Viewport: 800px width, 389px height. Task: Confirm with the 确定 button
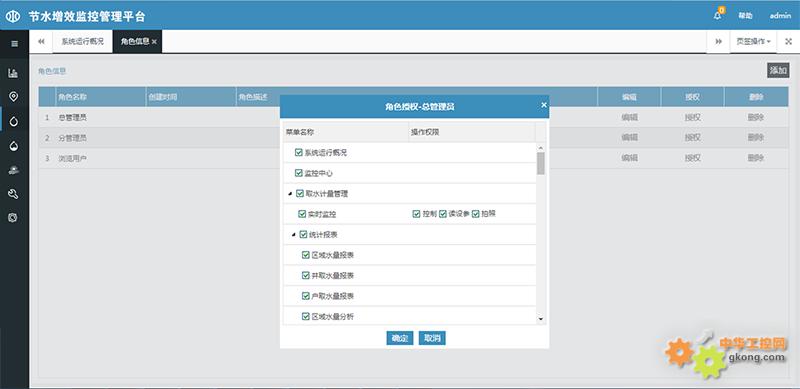point(399,338)
